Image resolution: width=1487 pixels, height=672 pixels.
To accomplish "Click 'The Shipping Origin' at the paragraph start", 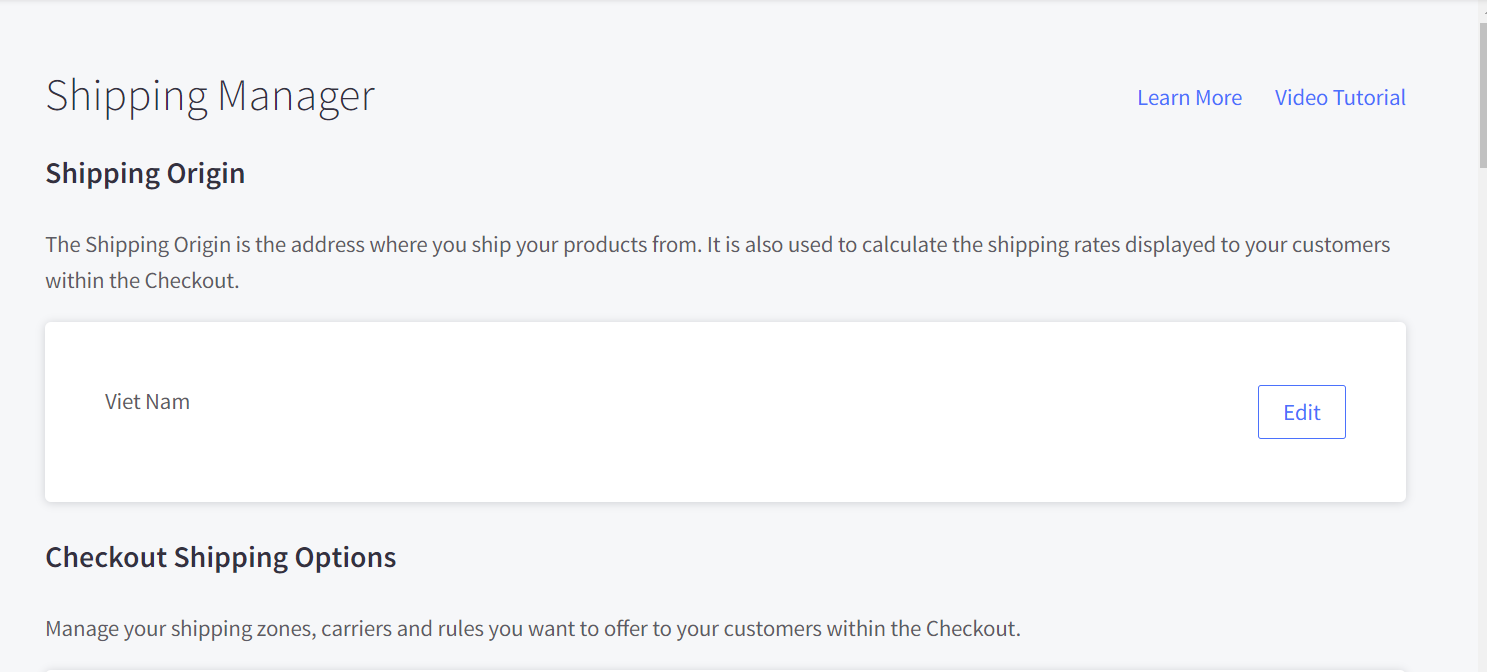I will point(138,245).
